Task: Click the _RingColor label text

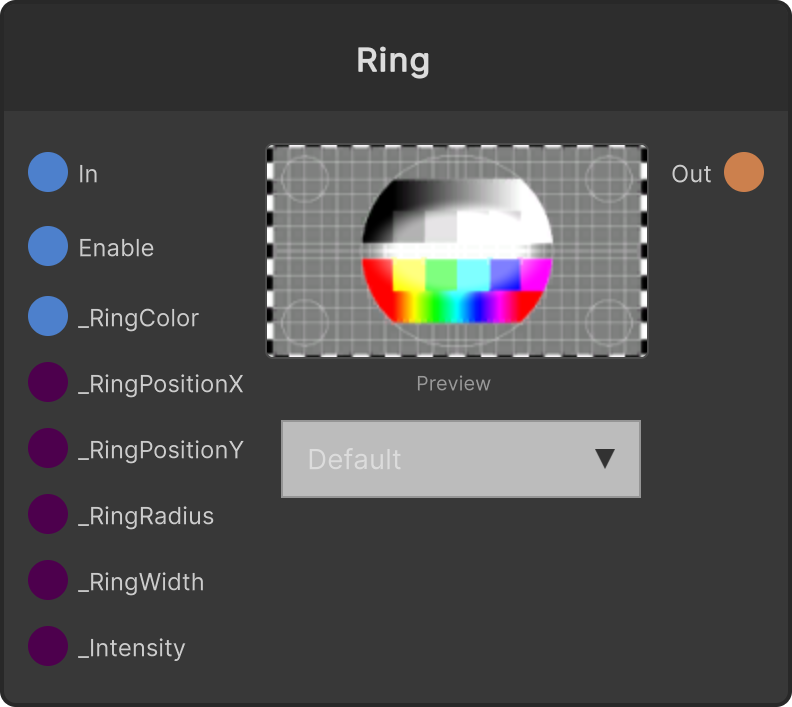Action: coord(138,319)
